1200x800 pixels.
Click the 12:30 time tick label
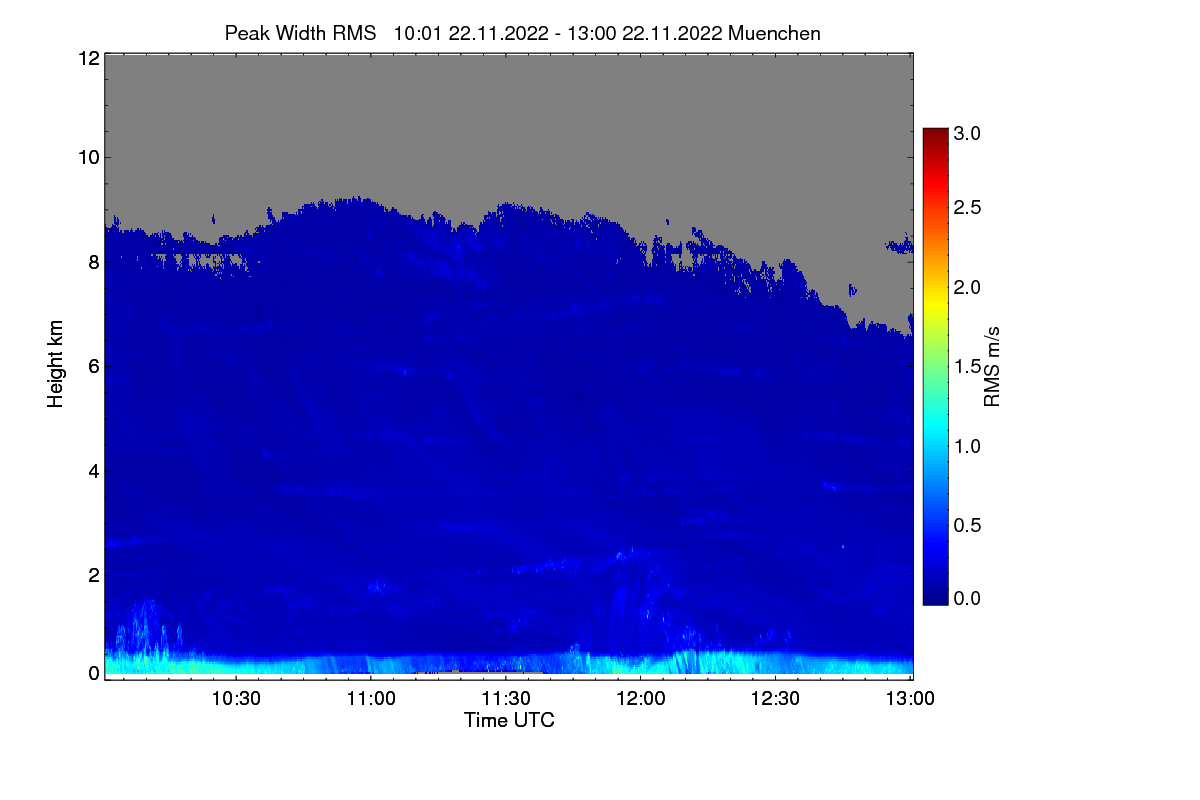pyautogui.click(x=775, y=698)
